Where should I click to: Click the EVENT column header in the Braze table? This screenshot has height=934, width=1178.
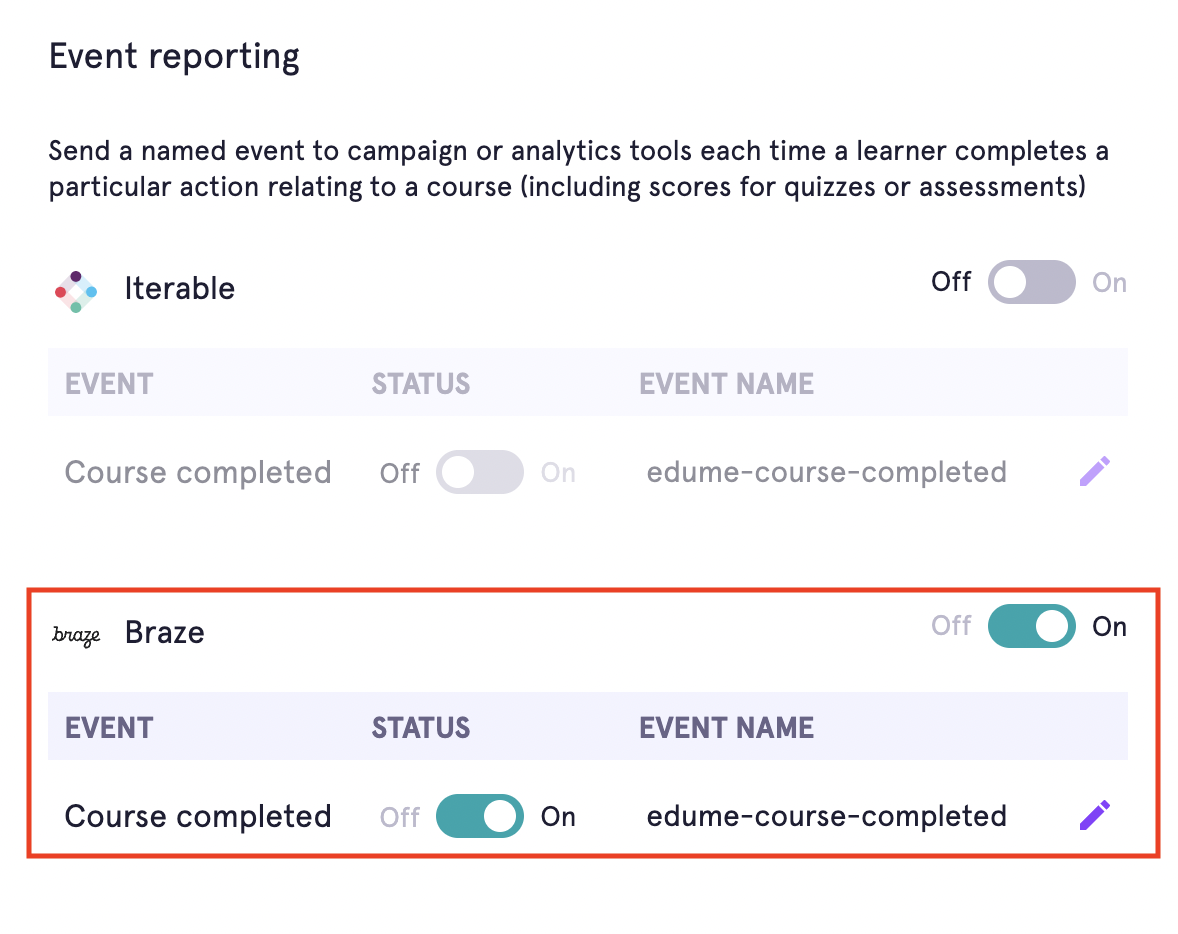pyautogui.click(x=108, y=727)
